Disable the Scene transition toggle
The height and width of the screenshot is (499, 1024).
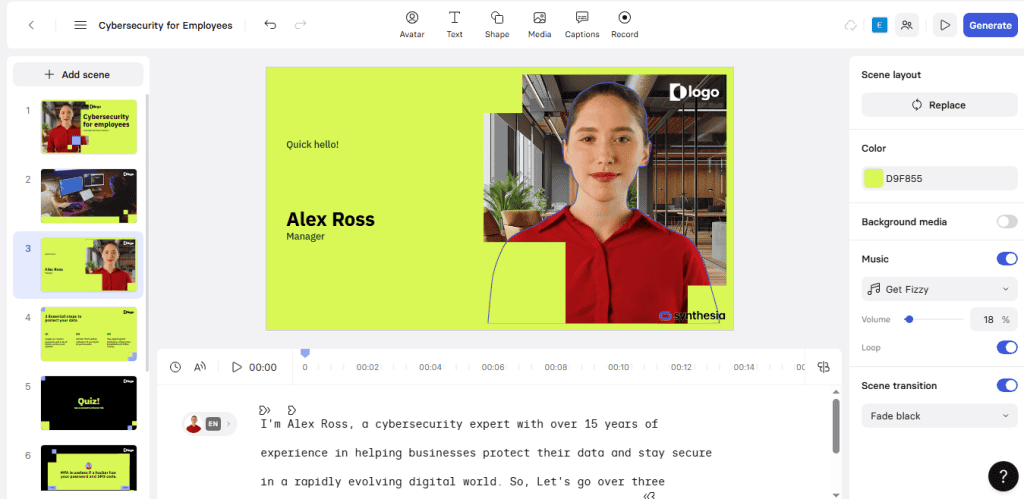pos(1006,385)
